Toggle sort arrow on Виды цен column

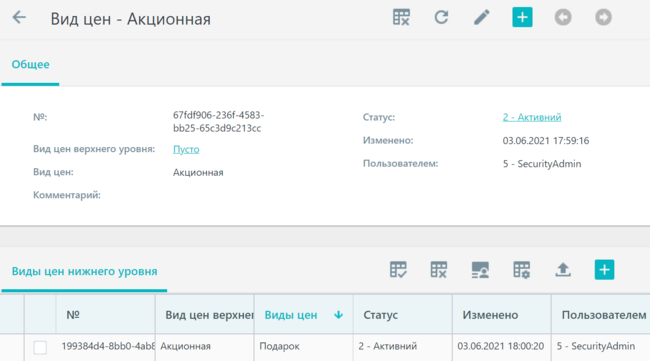pos(338,315)
